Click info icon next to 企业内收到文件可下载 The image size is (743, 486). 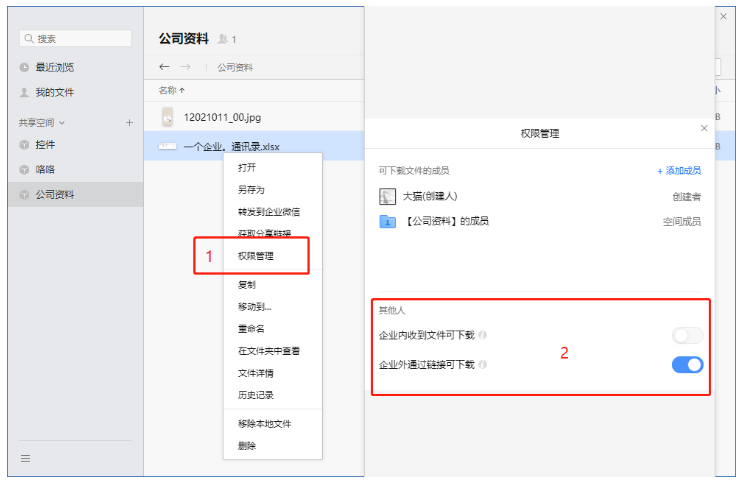(x=483, y=335)
